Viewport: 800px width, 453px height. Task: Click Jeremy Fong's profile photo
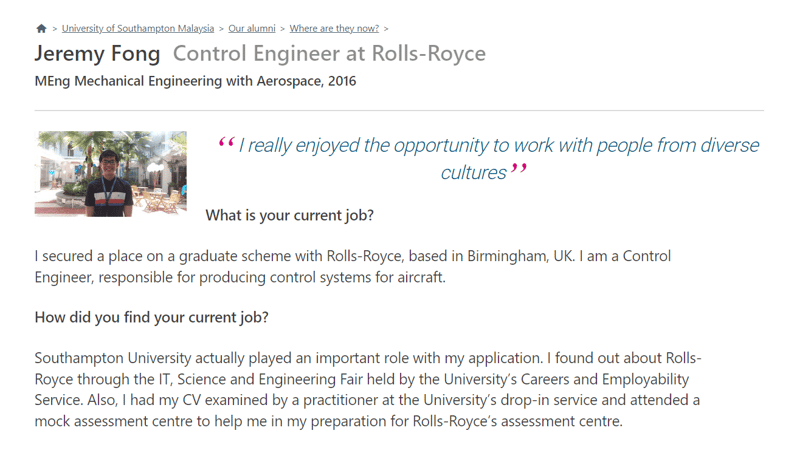(111, 174)
